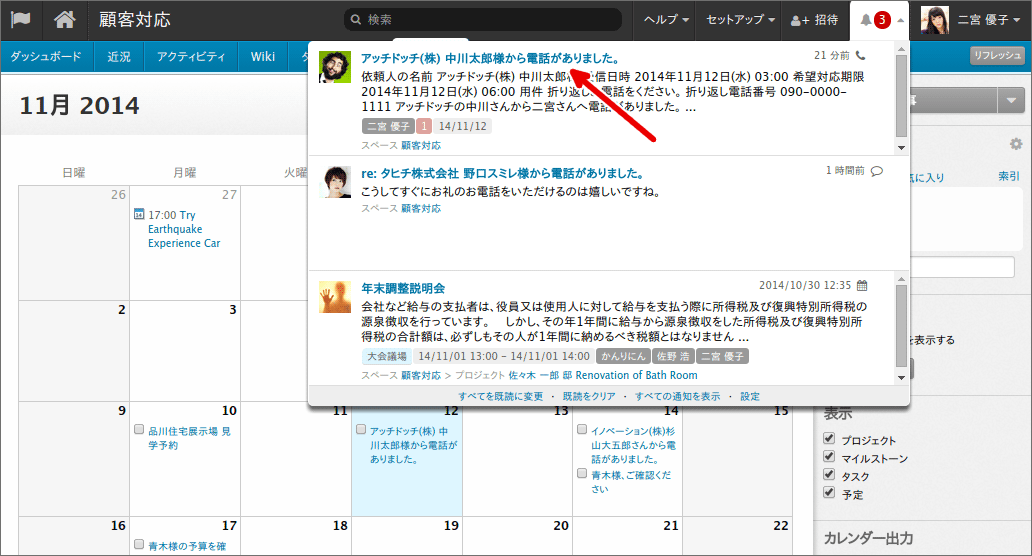Screen dimensions: 1032x556
Task: Switch to アクティビティ tab
Action: [x=191, y=57]
